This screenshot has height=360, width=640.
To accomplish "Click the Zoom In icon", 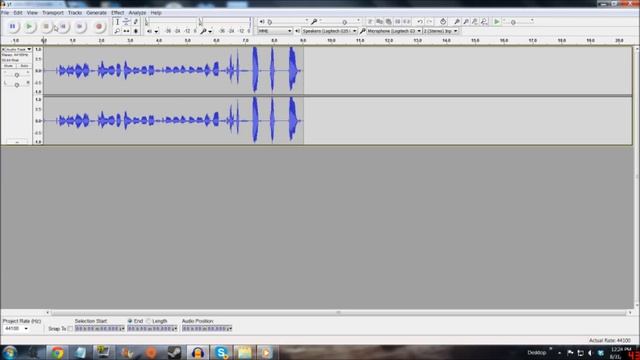I will tap(457, 22).
